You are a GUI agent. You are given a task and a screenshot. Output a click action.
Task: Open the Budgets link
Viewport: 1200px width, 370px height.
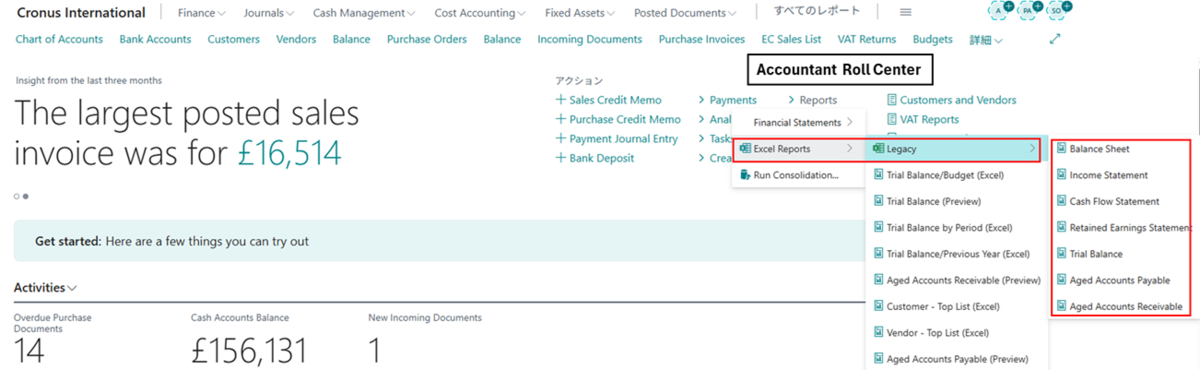pos(933,39)
